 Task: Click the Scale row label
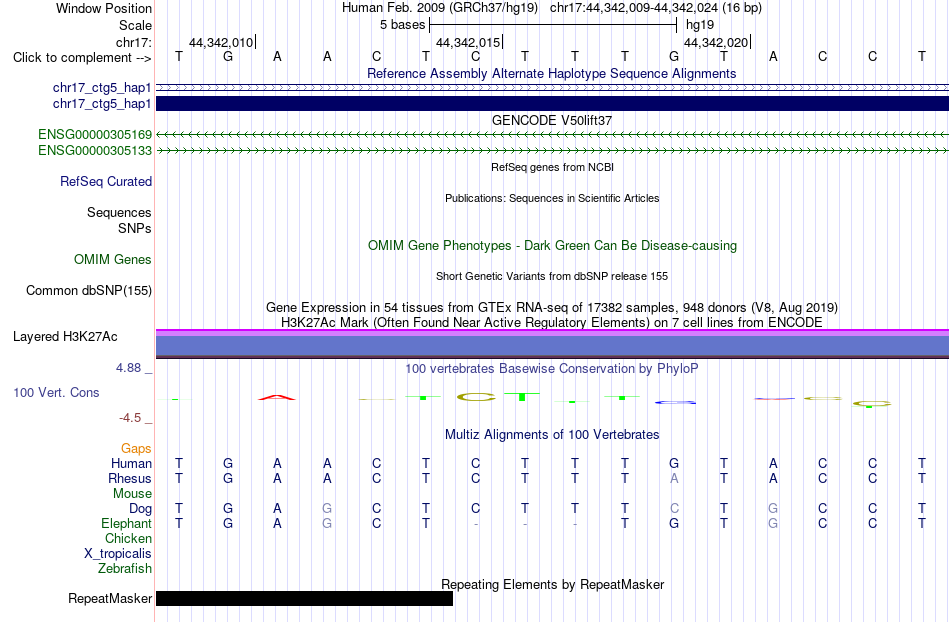[x=135, y=25]
